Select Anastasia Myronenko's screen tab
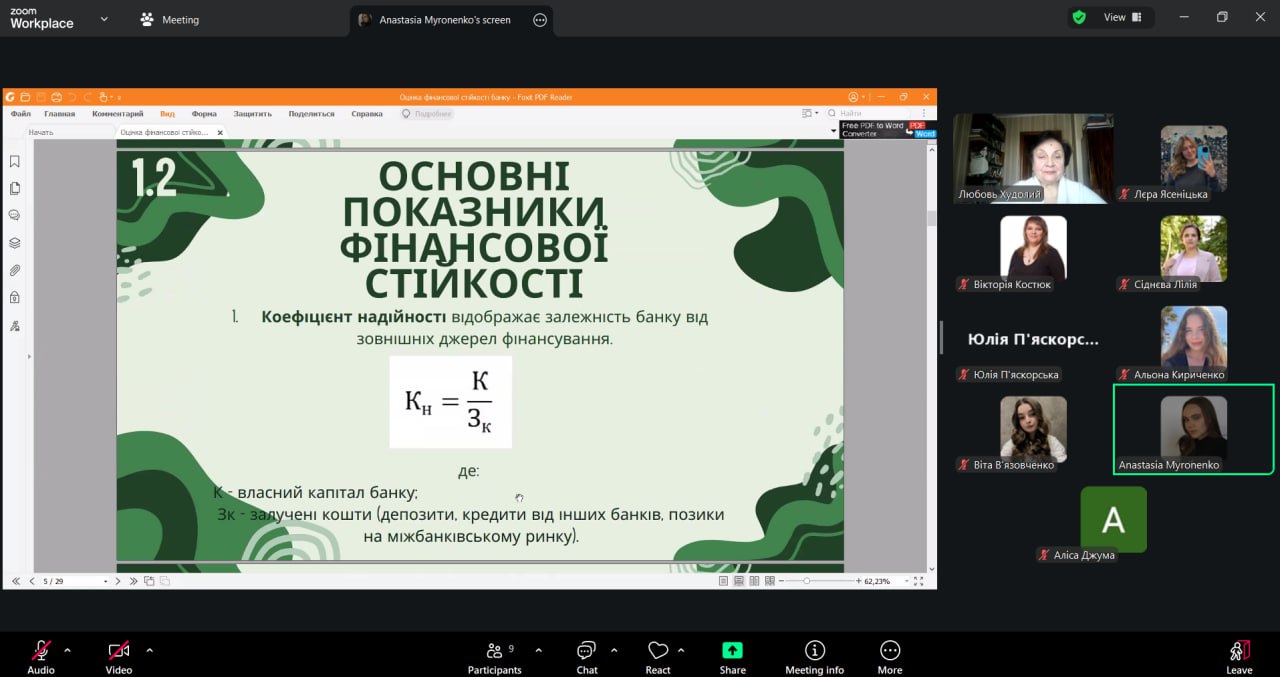The image size is (1280, 677). point(444,20)
